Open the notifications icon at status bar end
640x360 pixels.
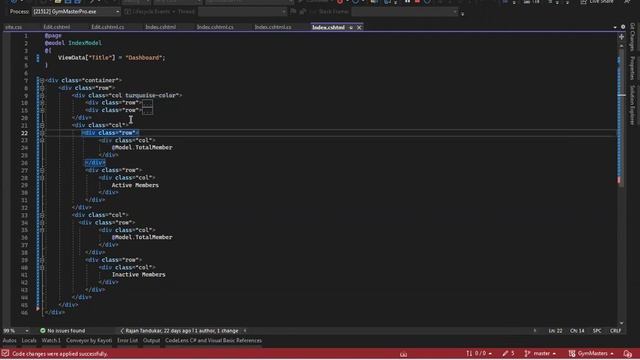point(628,353)
